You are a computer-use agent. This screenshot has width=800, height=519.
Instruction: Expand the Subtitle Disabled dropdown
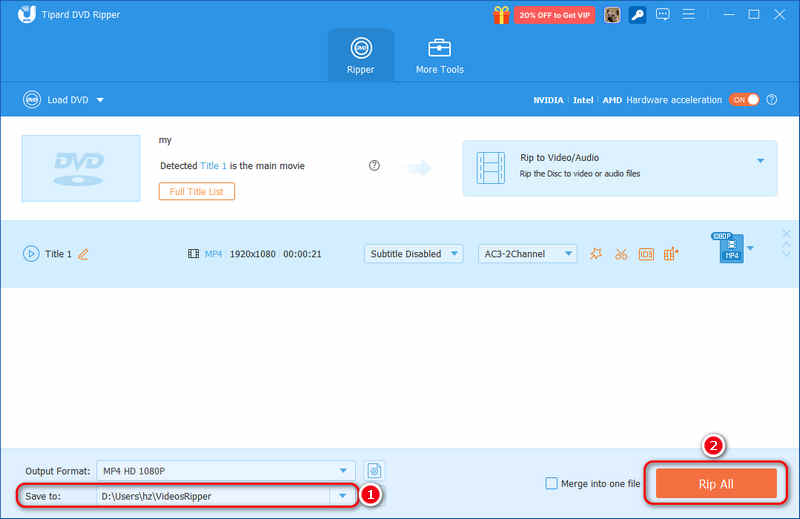coord(413,254)
